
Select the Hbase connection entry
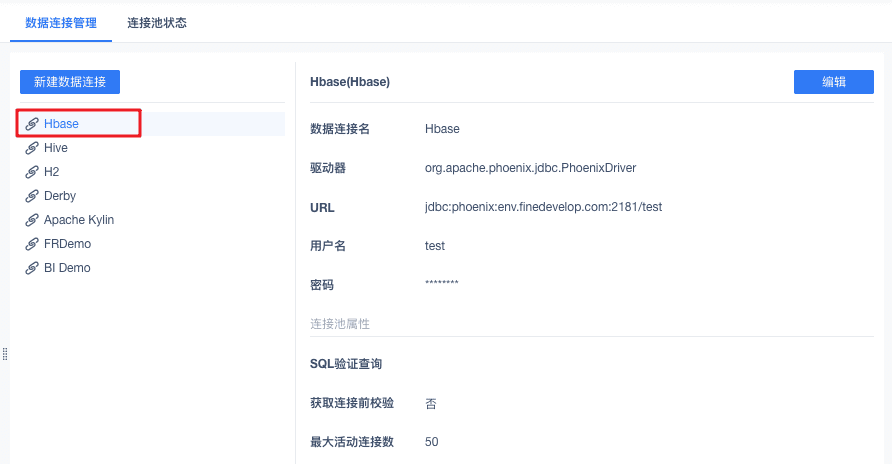pyautogui.click(x=61, y=124)
